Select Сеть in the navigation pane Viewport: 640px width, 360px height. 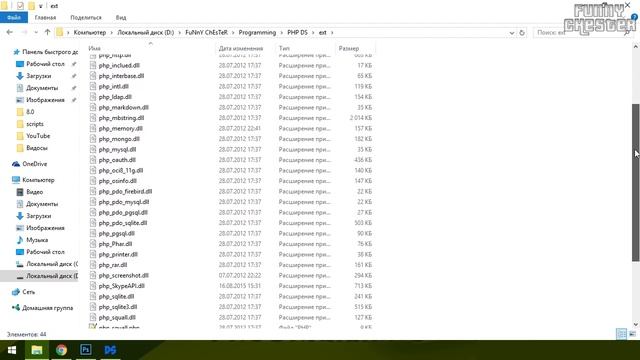tap(24, 292)
